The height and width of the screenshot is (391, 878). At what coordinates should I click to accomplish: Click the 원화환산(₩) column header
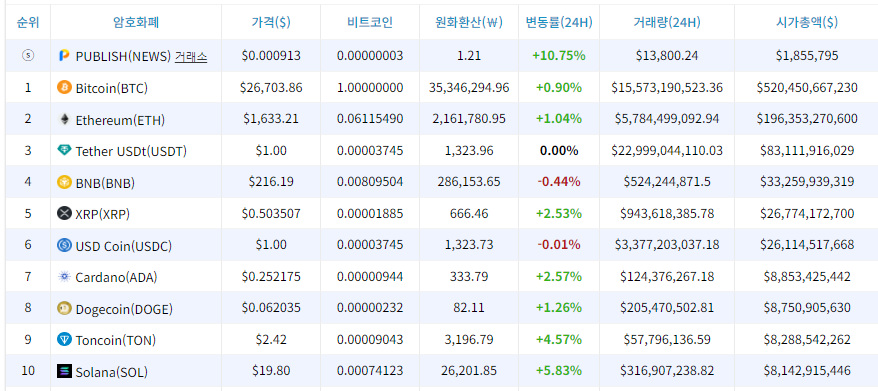point(469,22)
